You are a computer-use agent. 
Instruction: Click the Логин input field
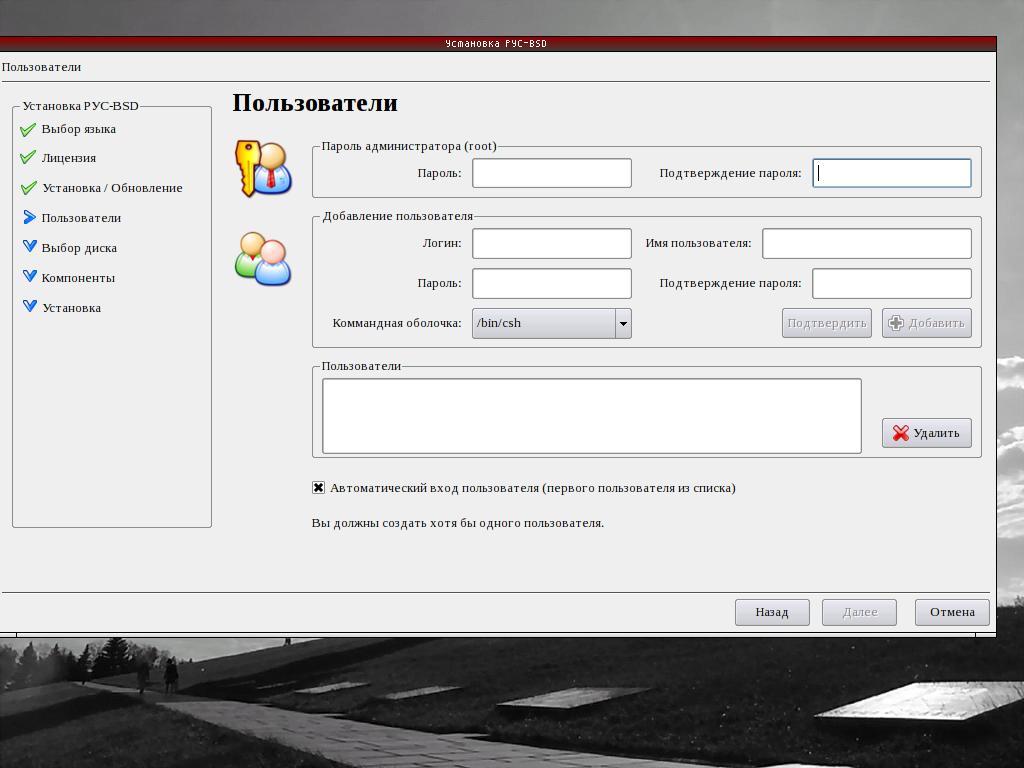551,243
